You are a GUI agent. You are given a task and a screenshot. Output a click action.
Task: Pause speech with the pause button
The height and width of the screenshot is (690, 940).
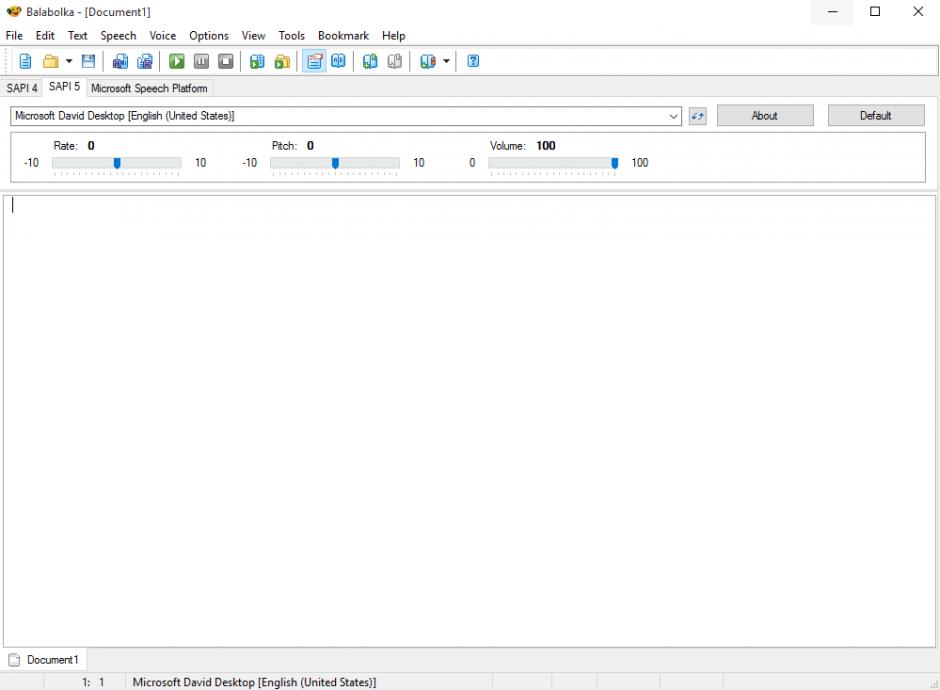coord(201,61)
